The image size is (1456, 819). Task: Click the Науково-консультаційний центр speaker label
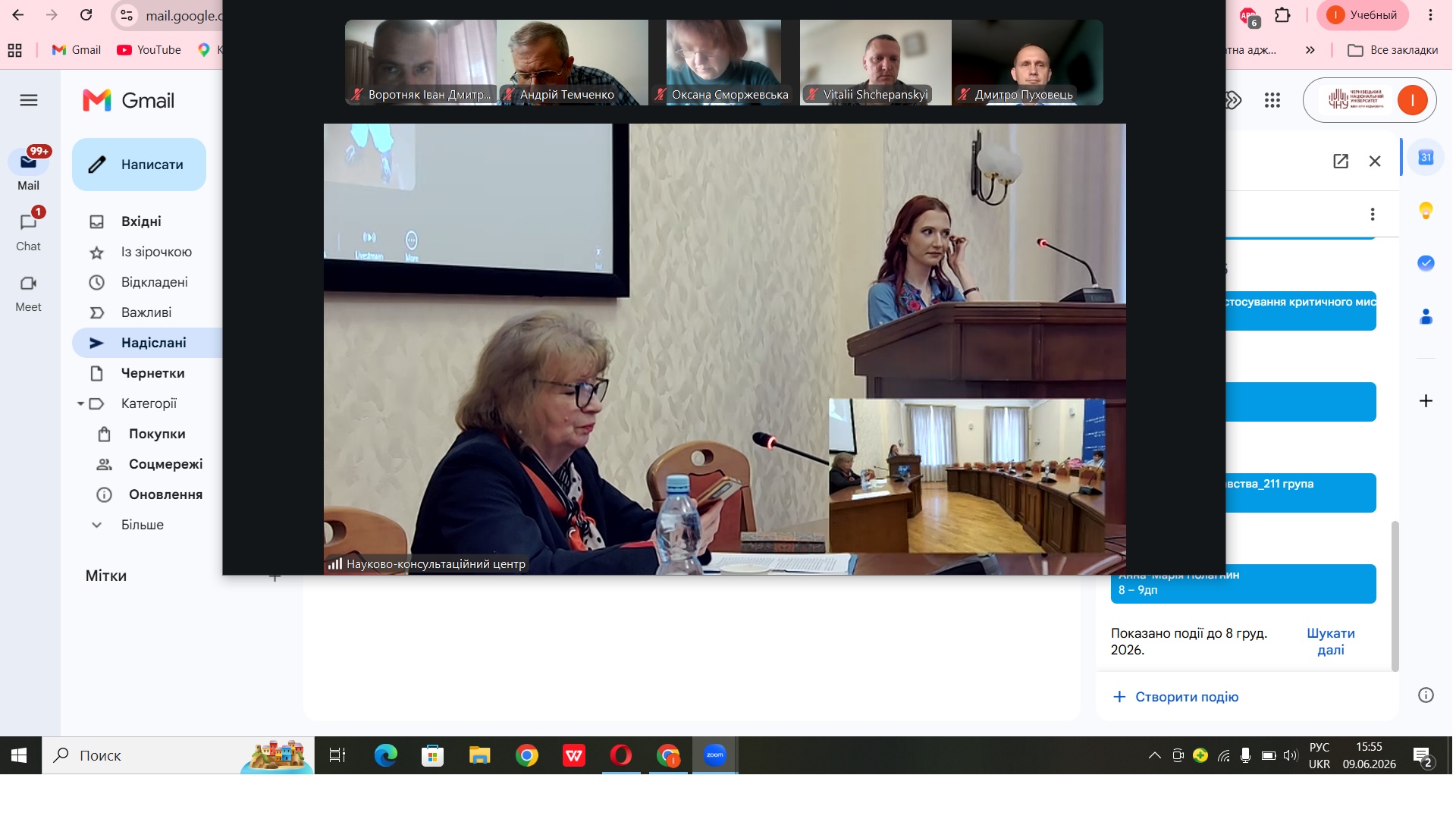426,564
